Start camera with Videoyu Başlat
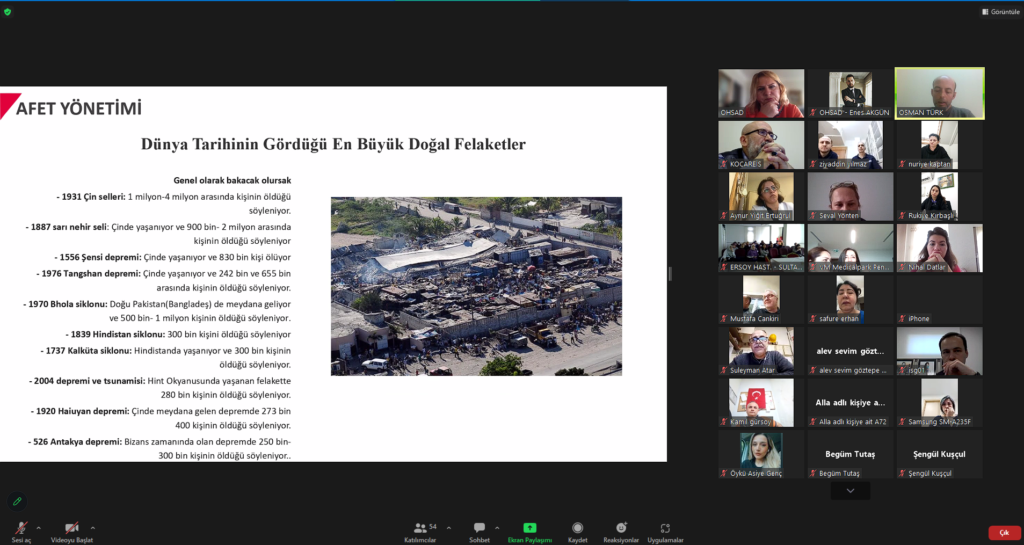This screenshot has width=1024, height=545. (x=72, y=528)
